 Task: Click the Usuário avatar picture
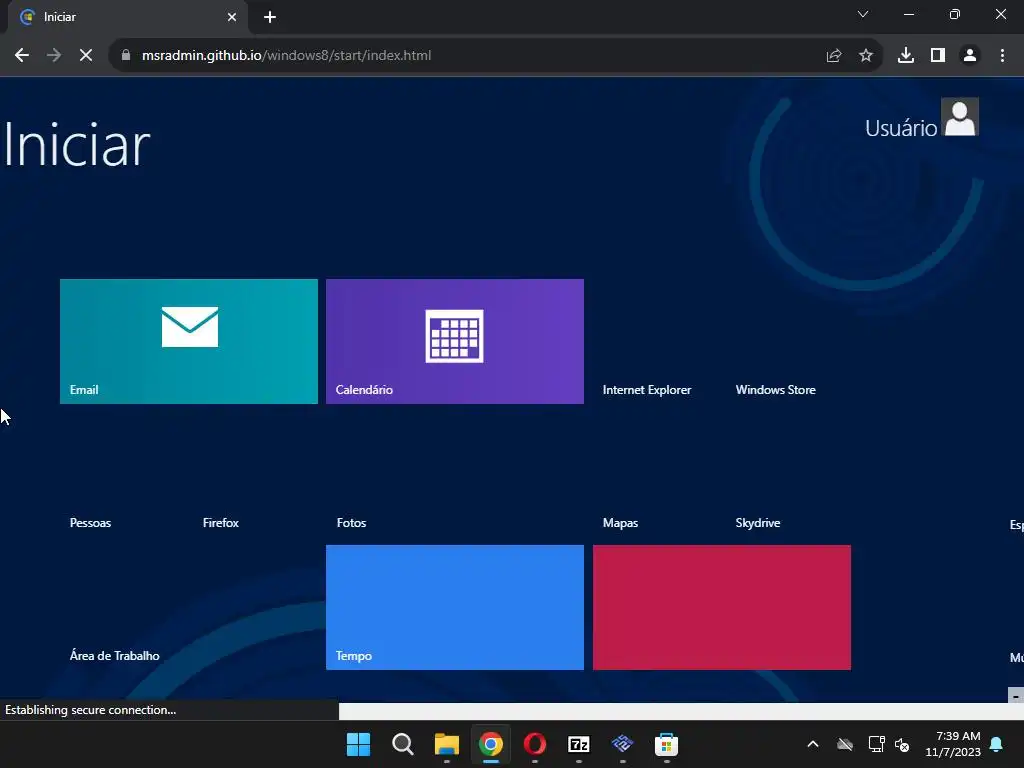[x=959, y=118]
